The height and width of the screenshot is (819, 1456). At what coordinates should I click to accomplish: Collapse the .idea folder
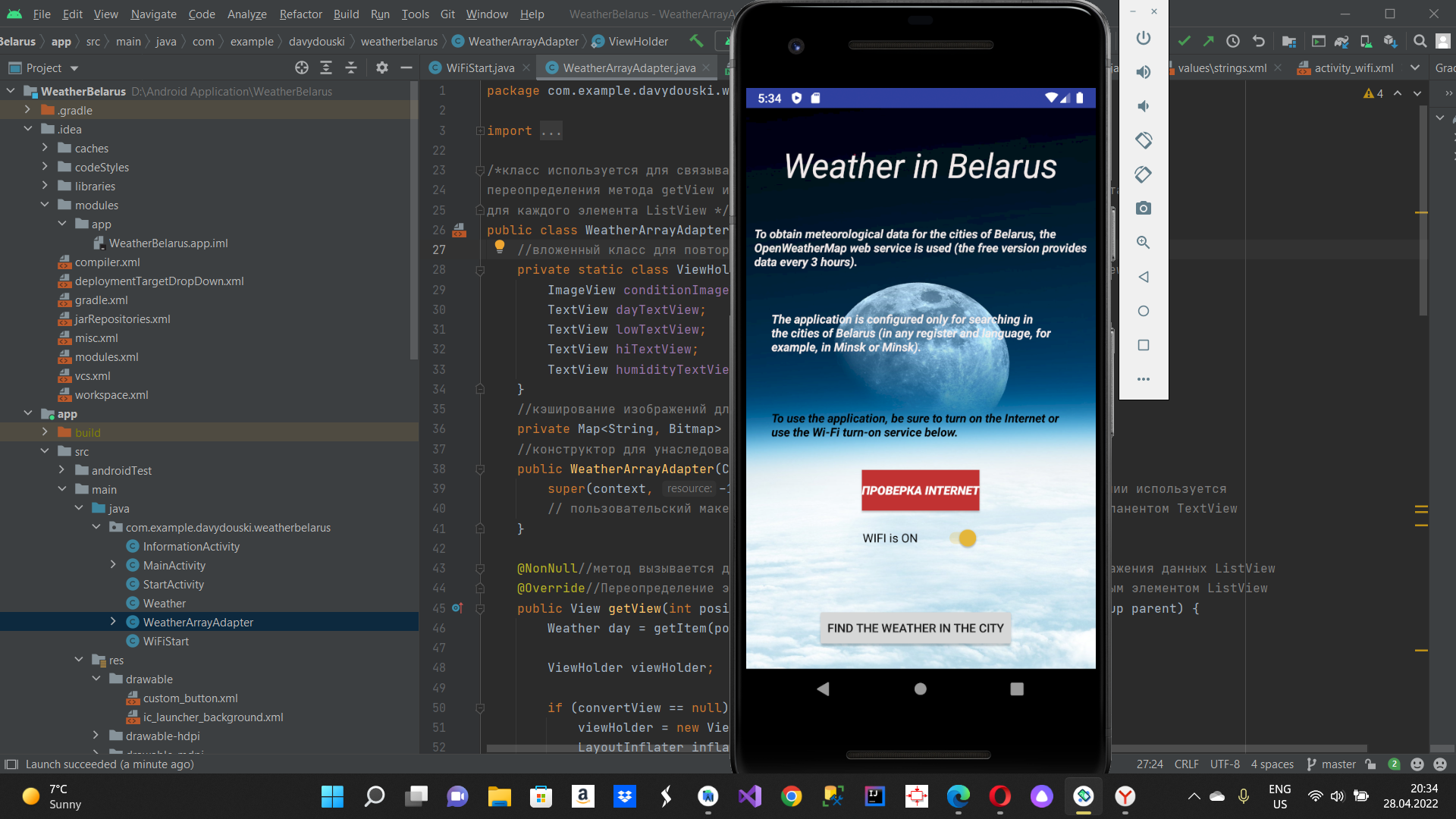coord(28,129)
